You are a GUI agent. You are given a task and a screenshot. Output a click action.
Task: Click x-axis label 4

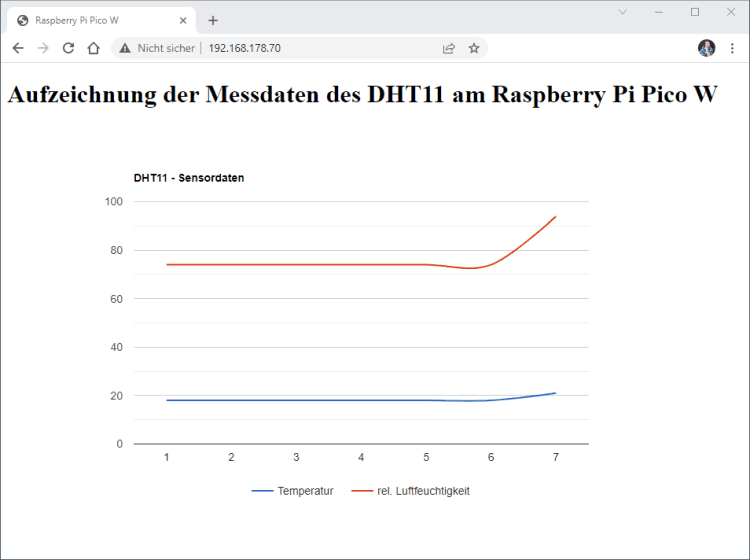pos(361,457)
